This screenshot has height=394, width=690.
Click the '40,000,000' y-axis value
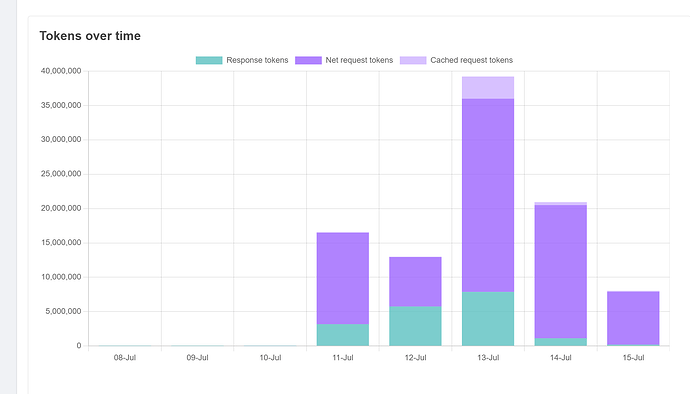pyautogui.click(x=61, y=71)
